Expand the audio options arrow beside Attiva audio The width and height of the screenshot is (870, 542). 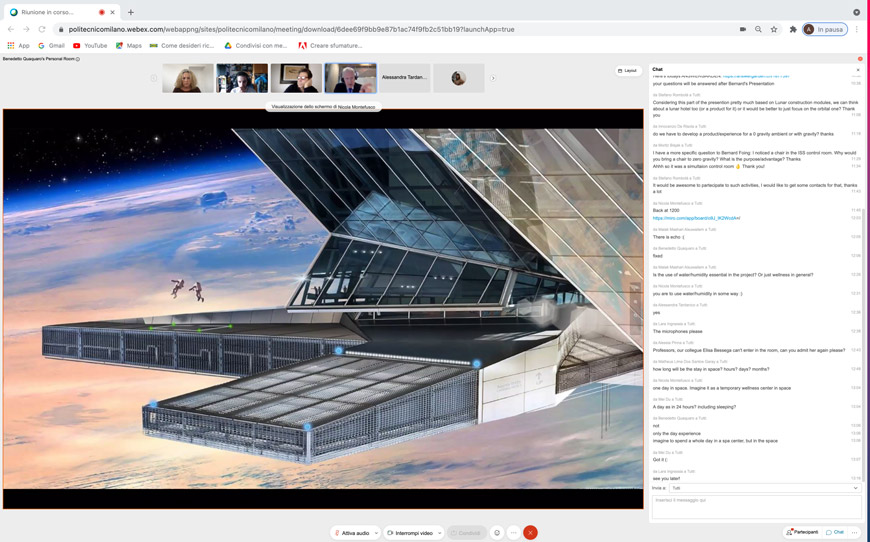[x=376, y=533]
